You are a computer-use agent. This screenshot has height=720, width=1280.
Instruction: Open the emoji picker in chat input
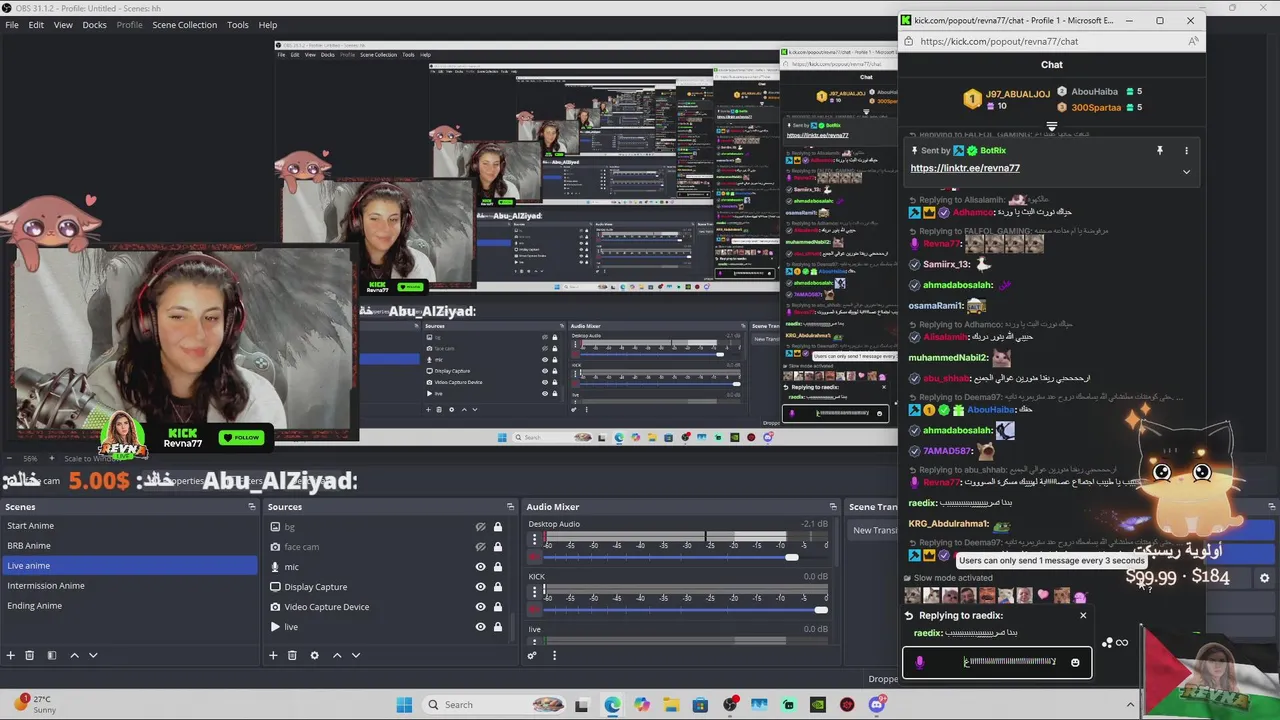point(1075,662)
